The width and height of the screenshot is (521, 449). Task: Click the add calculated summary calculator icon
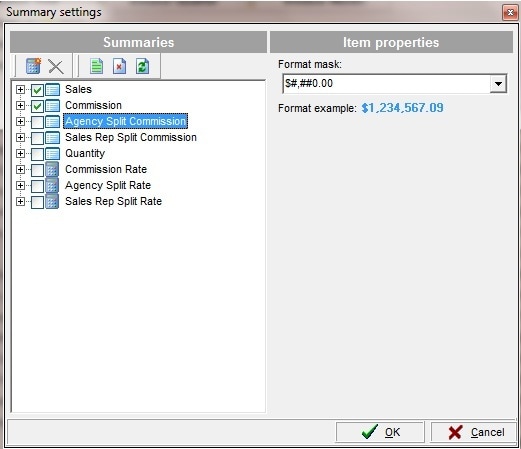coord(33,66)
